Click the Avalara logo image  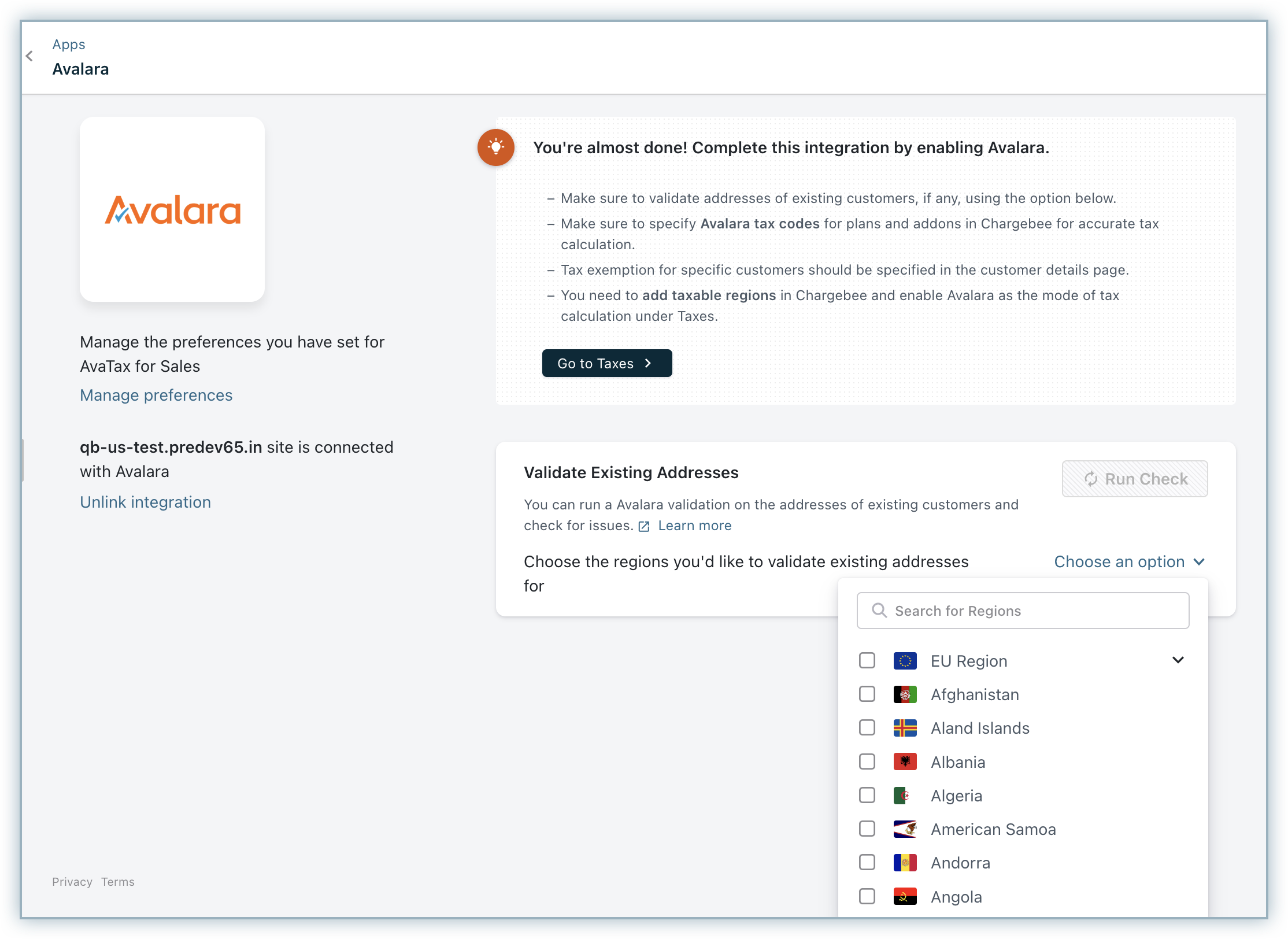click(x=172, y=210)
